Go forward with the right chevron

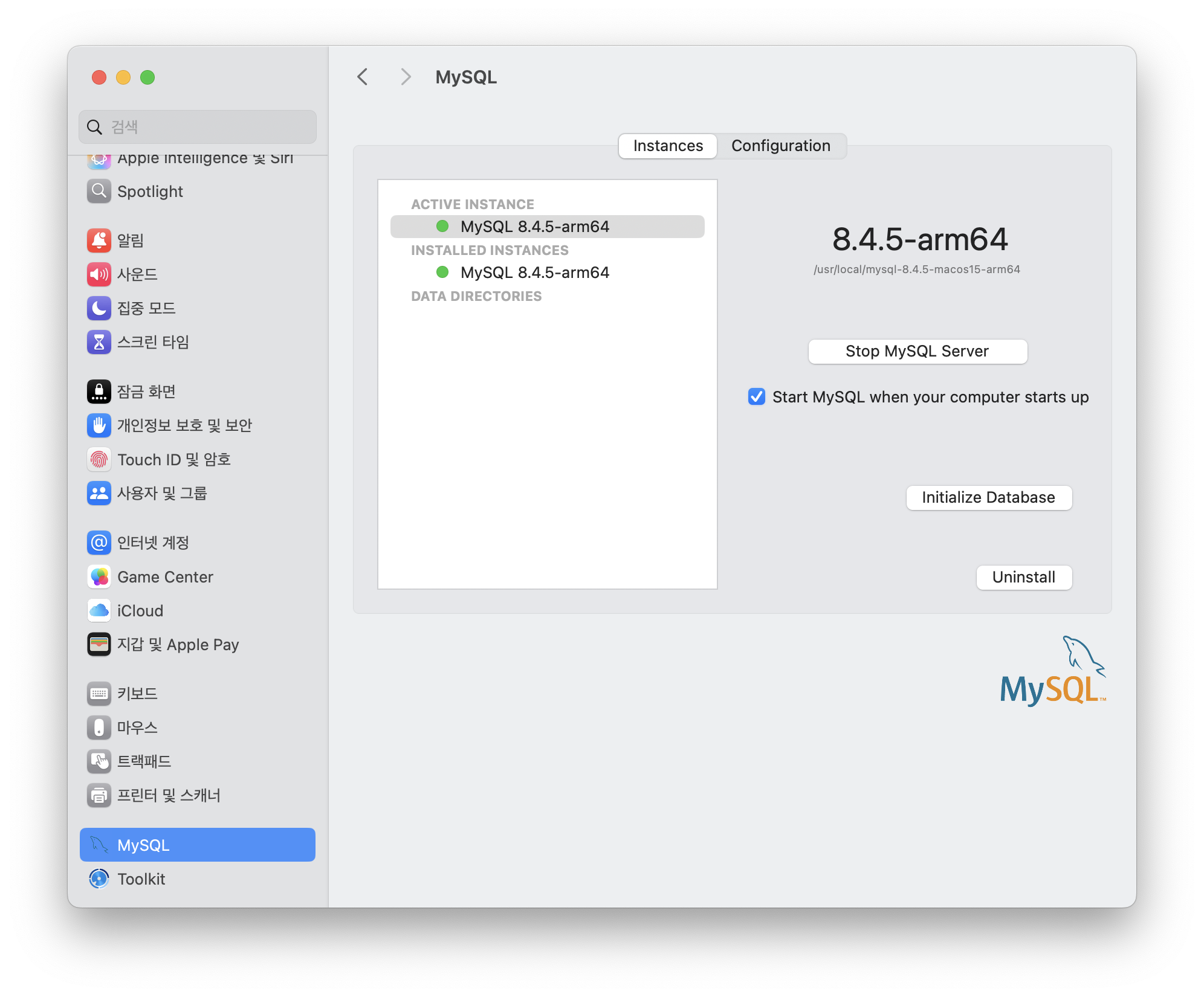(406, 77)
